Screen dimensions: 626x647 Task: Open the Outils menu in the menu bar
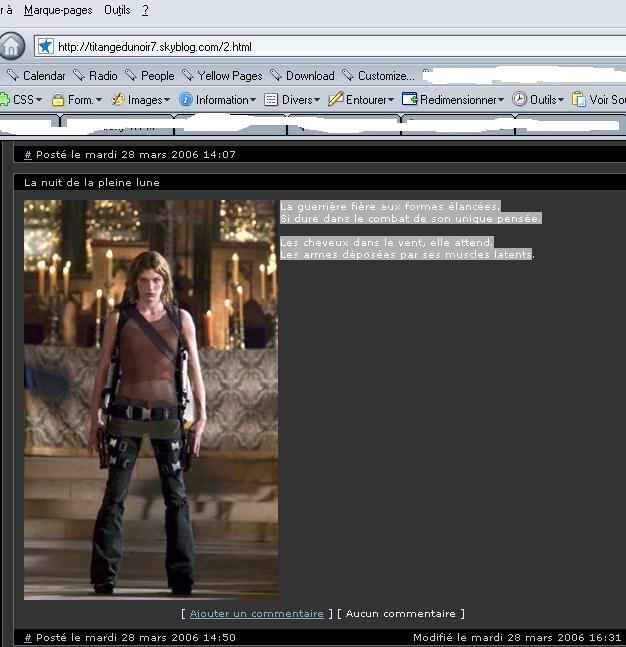pyautogui.click(x=117, y=10)
